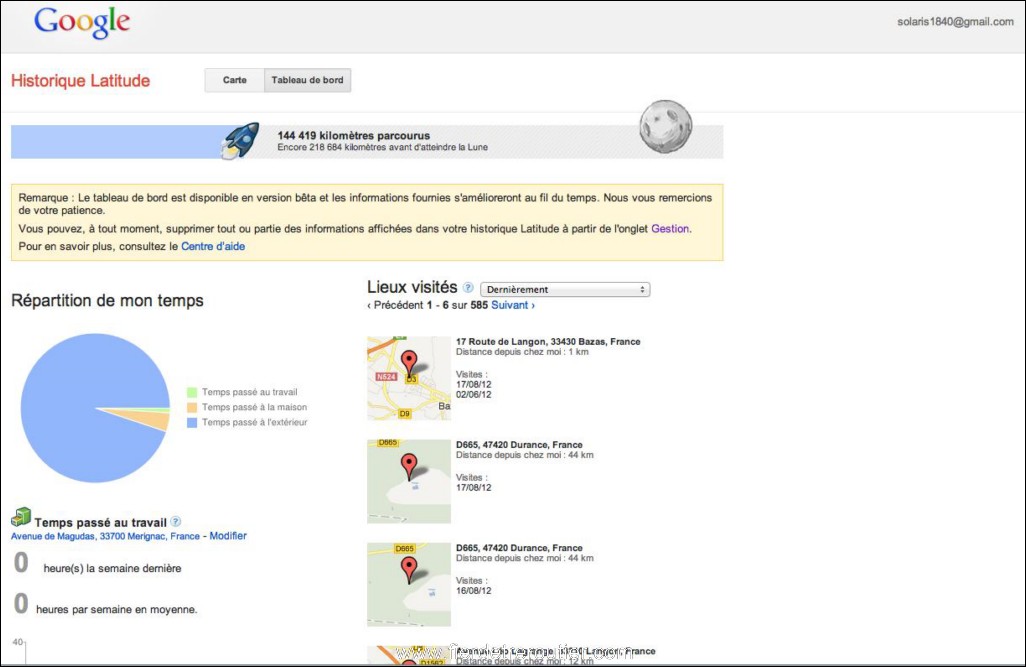Follow the Centre d'aide link
Screen dimensions: 1026x667
213,246
